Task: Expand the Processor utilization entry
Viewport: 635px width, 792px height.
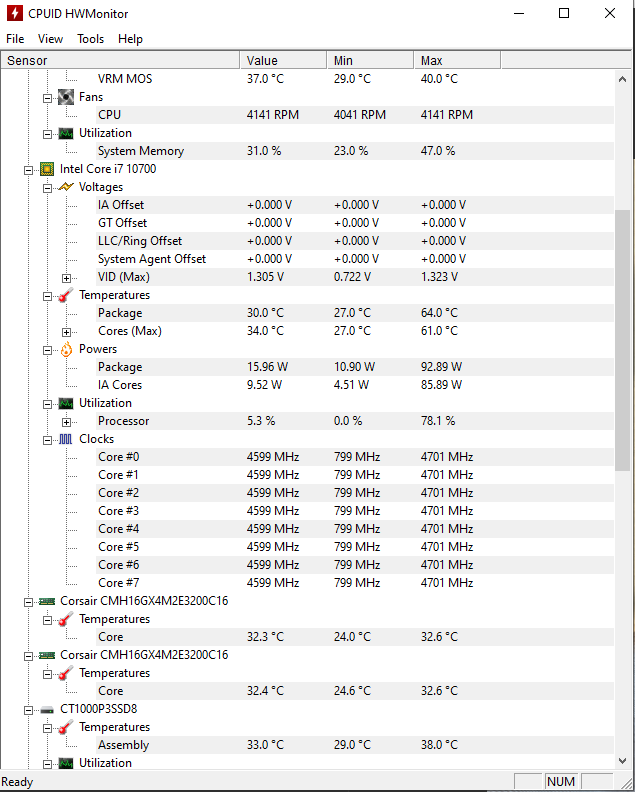Action: coord(66,421)
